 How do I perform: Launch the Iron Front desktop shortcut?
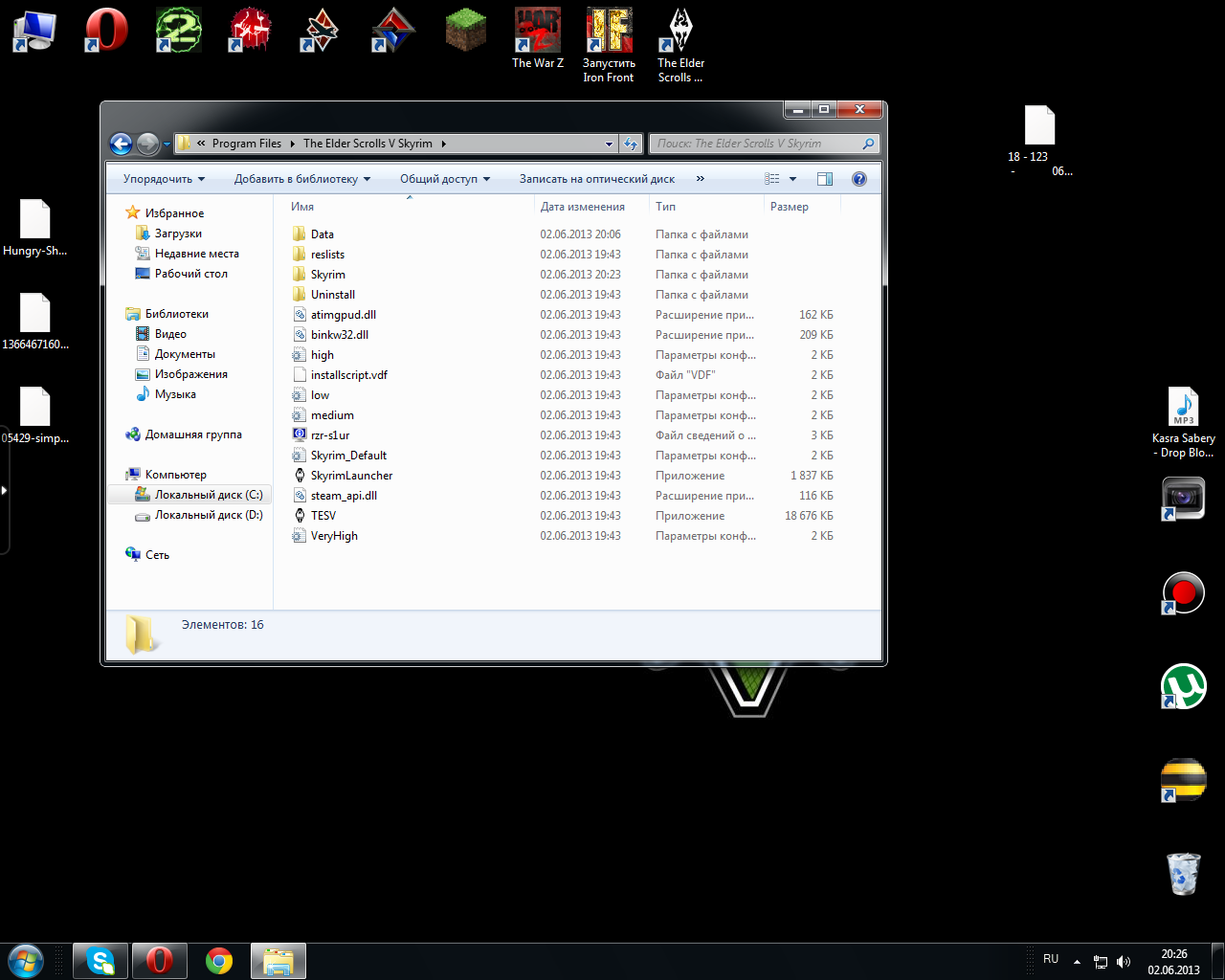609,45
